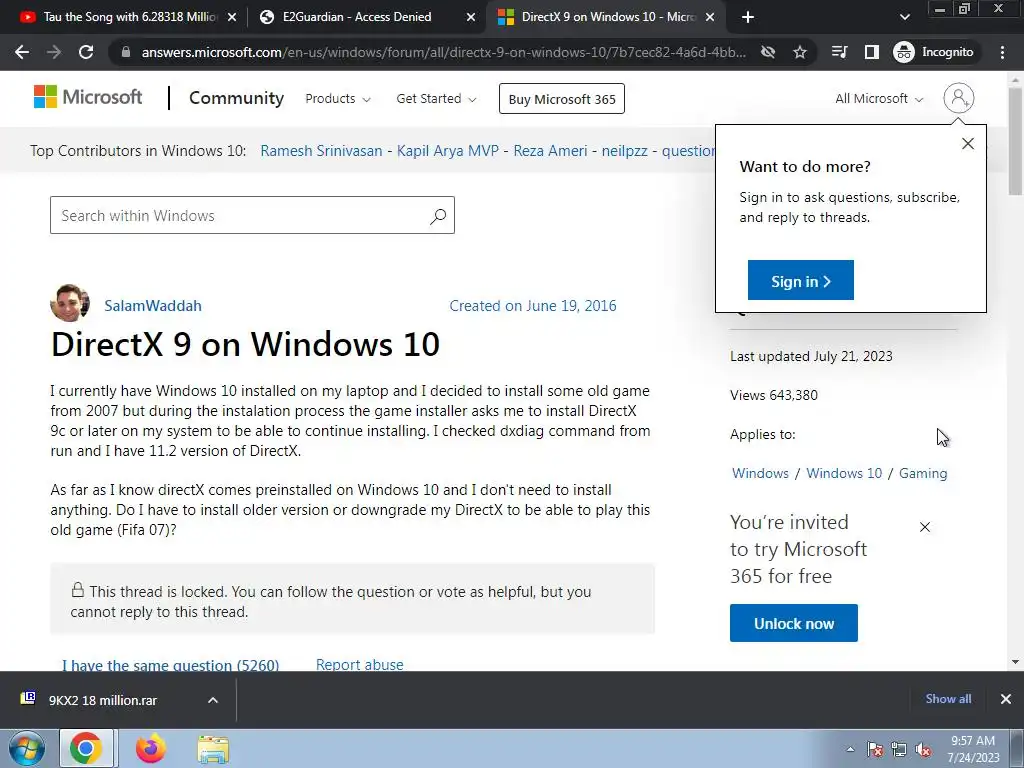Click the search magnifier icon
Screen dimensions: 1024x768
tap(438, 216)
